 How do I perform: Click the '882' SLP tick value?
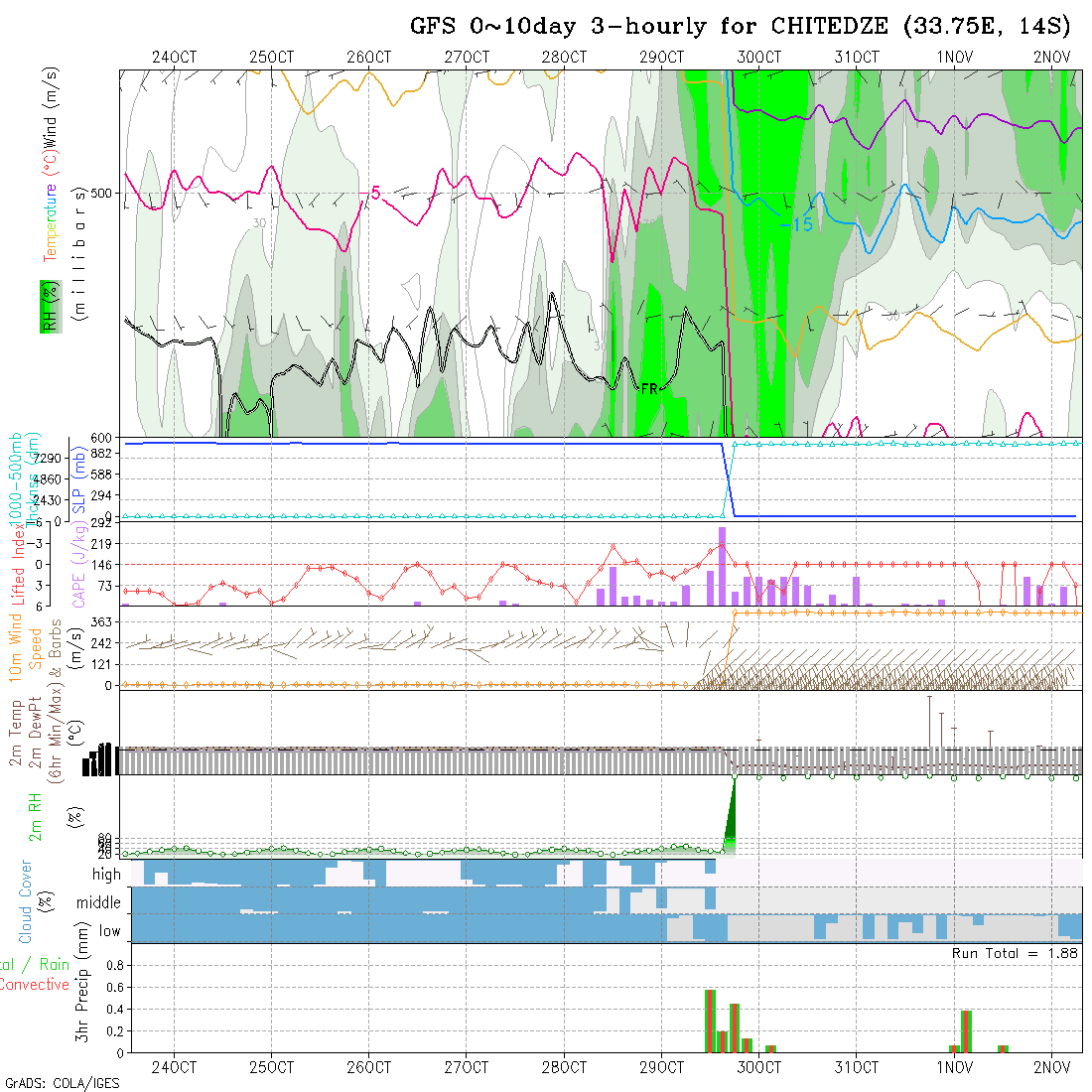click(x=101, y=454)
